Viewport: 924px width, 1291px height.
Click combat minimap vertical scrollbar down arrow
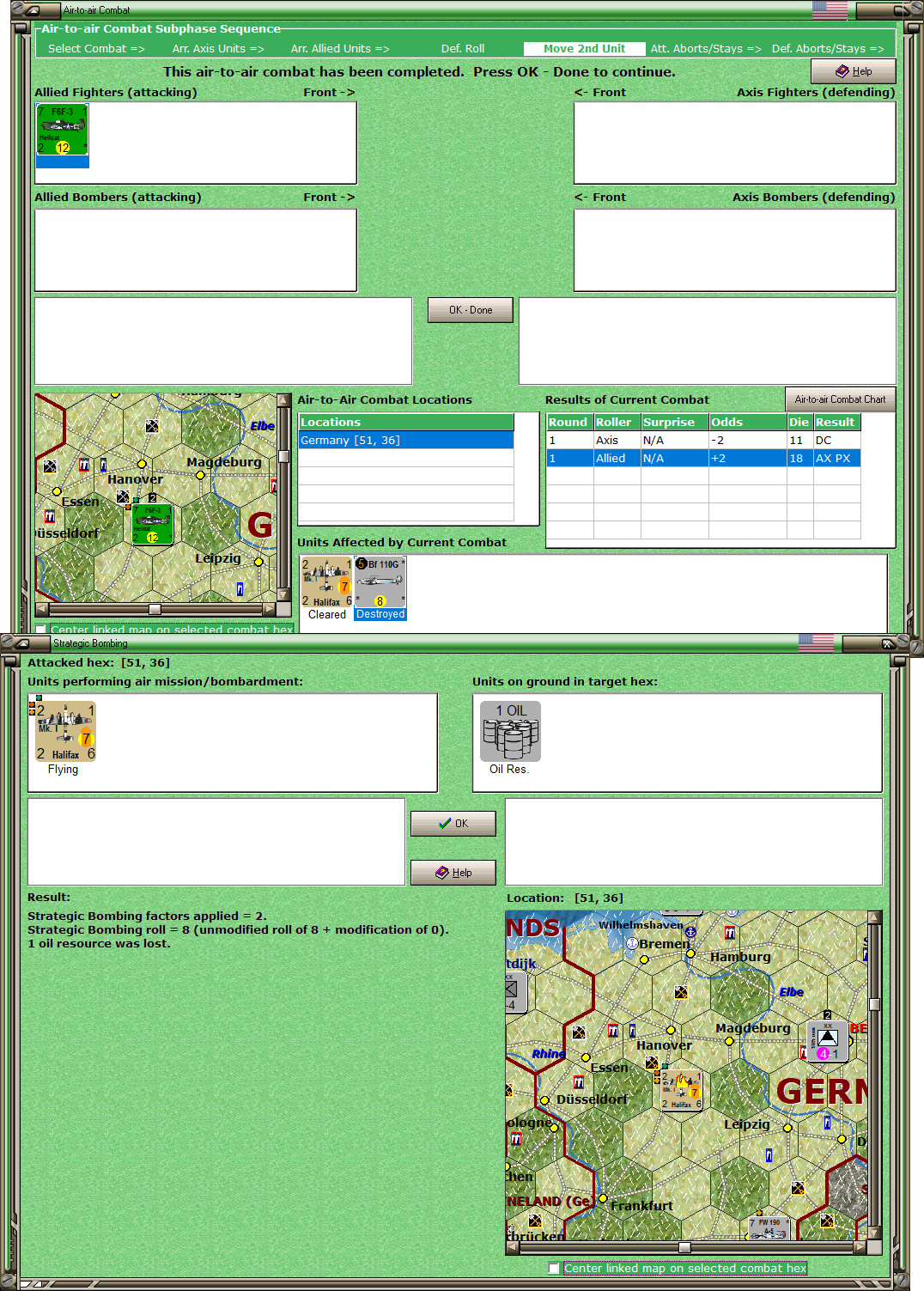pos(283,594)
